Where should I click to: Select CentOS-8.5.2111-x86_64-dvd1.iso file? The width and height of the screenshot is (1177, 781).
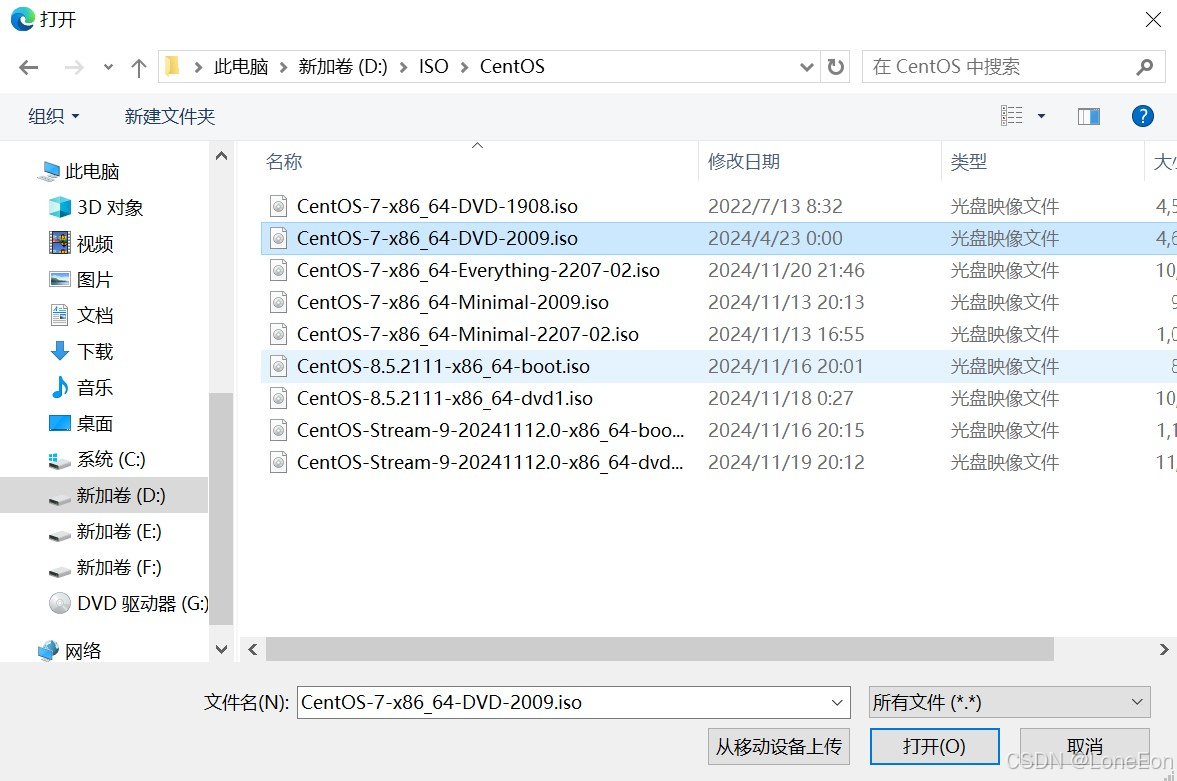click(x=444, y=399)
